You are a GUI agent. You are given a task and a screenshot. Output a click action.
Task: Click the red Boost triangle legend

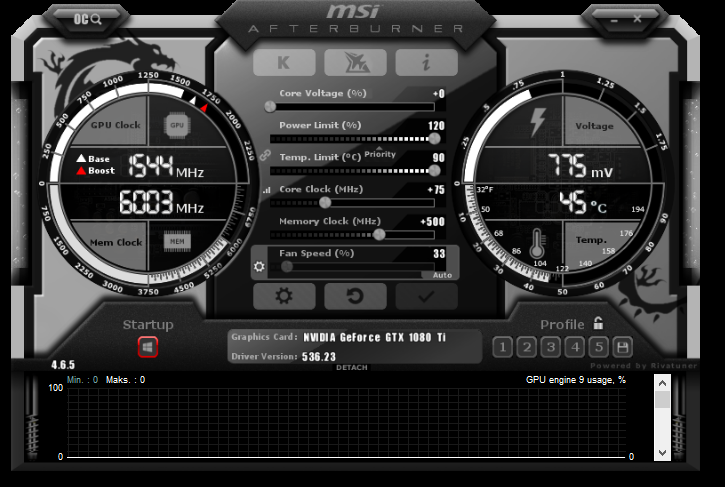pyautogui.click(x=81, y=171)
